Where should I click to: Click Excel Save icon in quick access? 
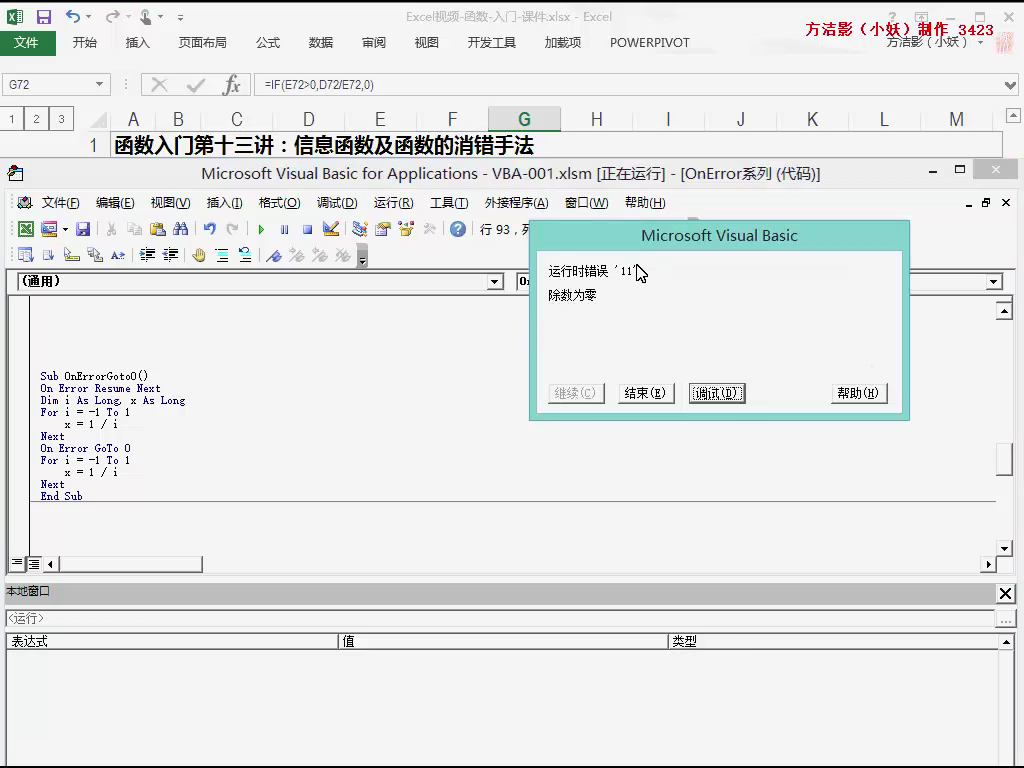coord(44,17)
